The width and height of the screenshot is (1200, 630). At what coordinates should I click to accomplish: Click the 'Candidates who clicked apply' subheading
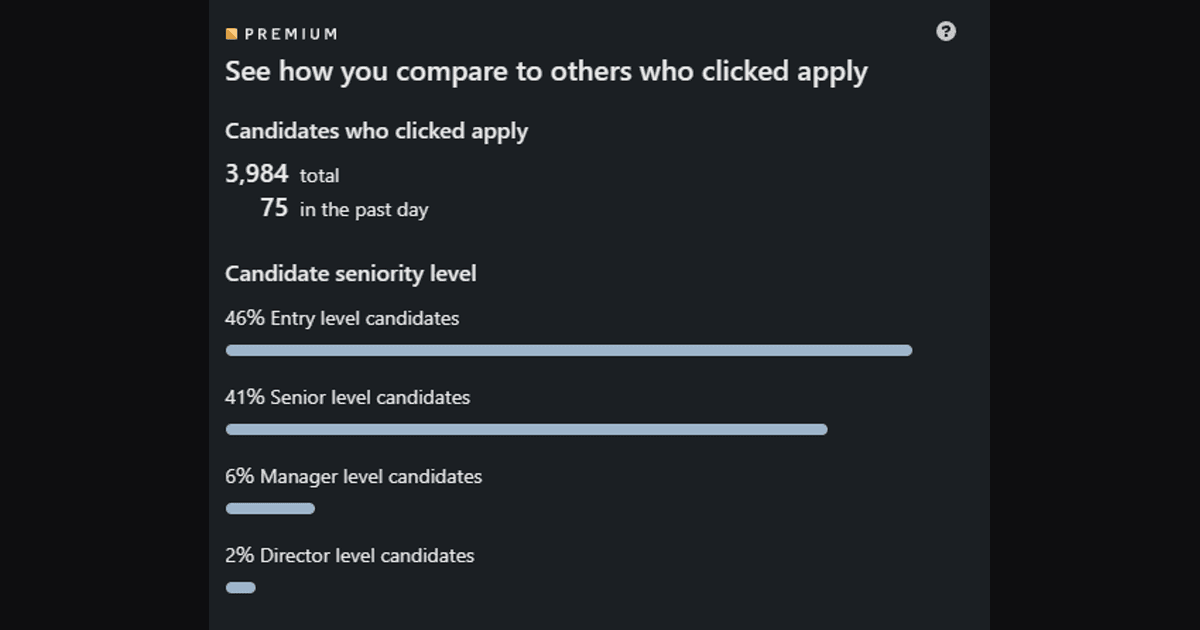pyautogui.click(x=376, y=131)
